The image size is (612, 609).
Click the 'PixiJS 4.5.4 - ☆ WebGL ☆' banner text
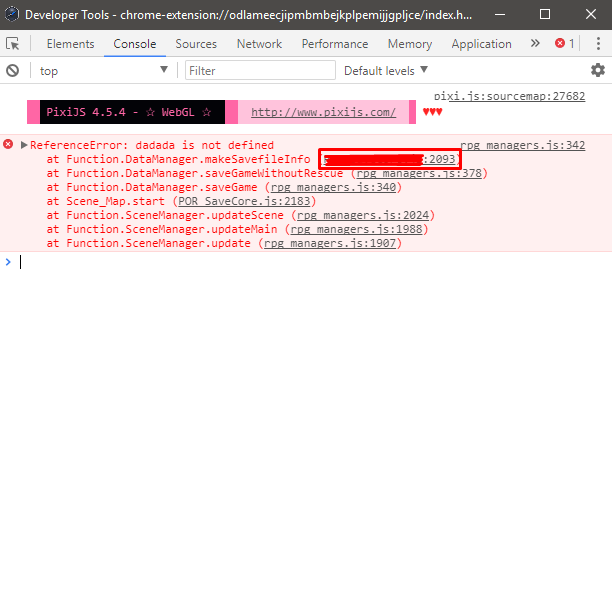(x=128, y=112)
